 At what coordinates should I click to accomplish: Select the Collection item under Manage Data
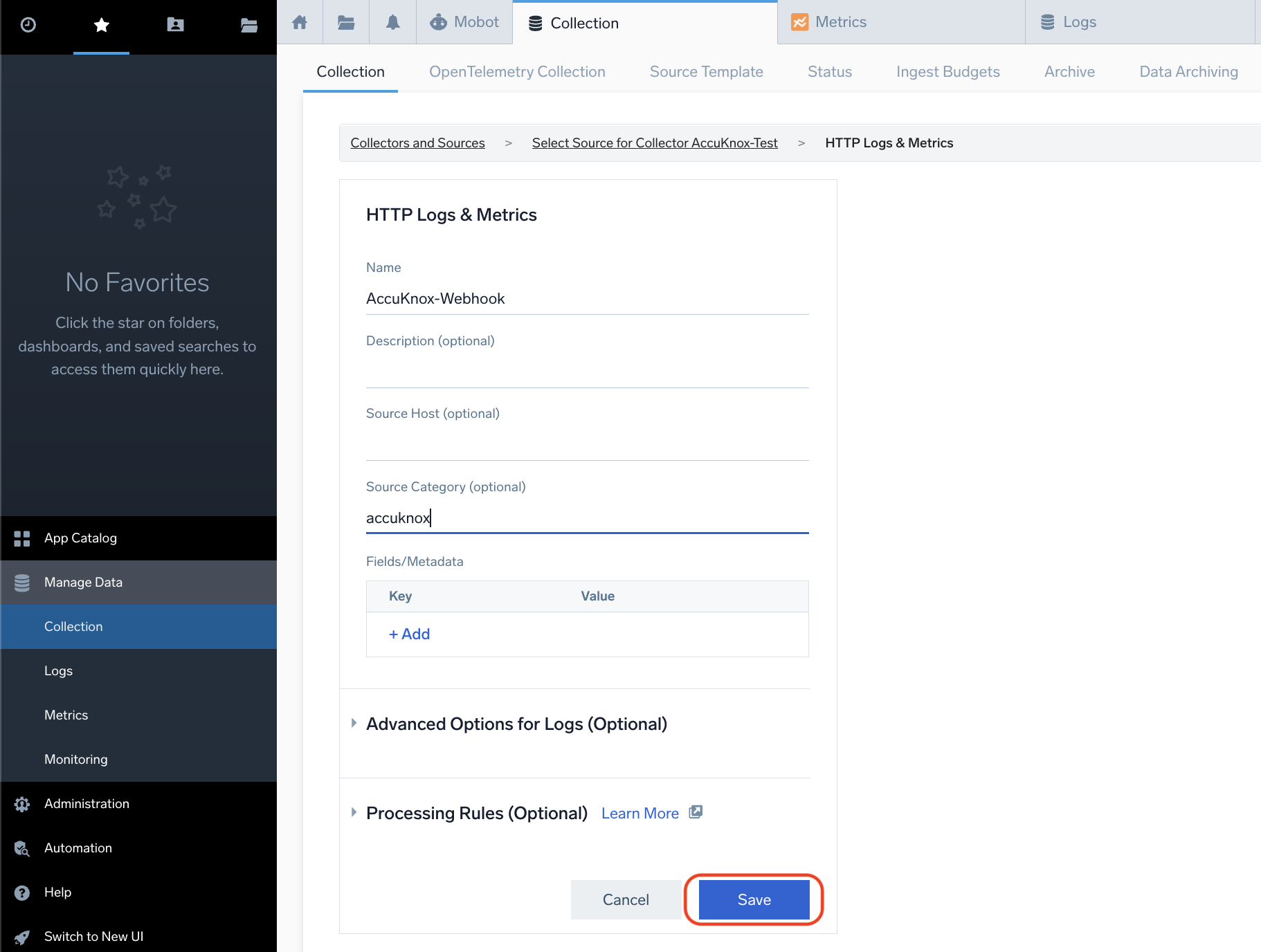(x=138, y=627)
